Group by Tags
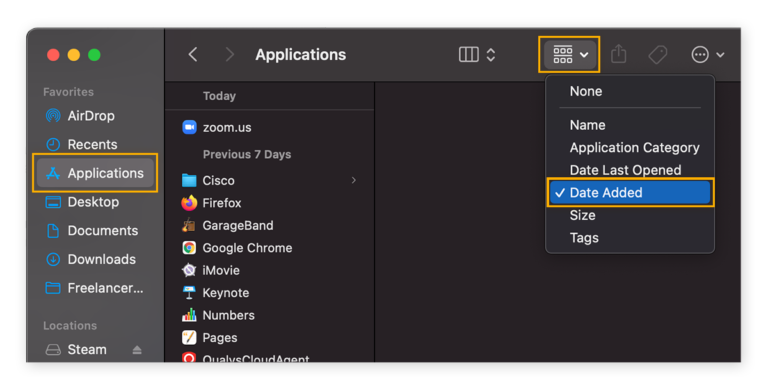768x389 pixels. [584, 238]
